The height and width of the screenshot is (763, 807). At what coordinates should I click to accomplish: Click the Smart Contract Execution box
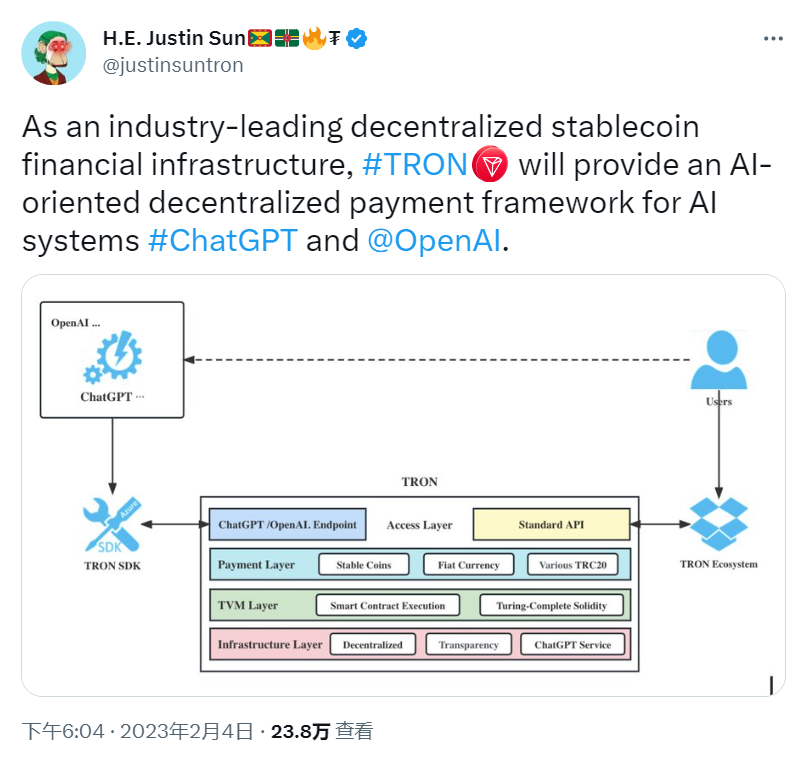point(388,604)
